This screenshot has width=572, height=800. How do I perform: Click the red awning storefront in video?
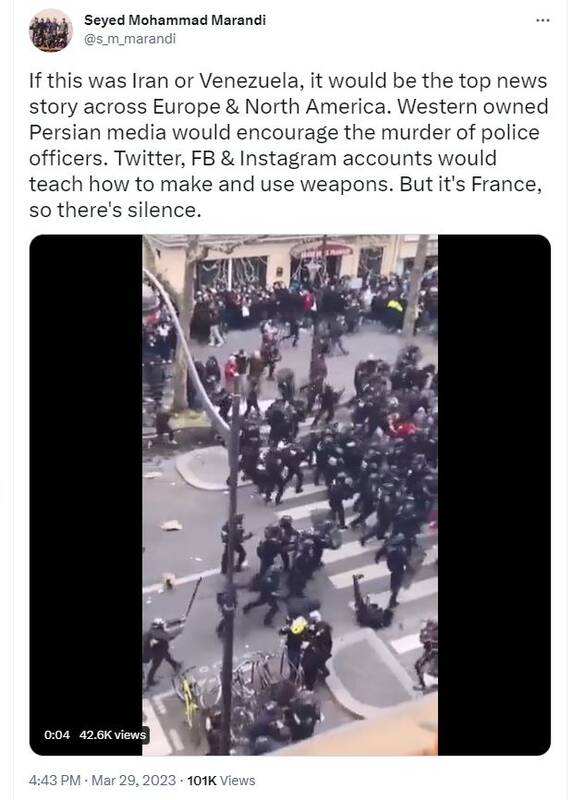pos(321,250)
